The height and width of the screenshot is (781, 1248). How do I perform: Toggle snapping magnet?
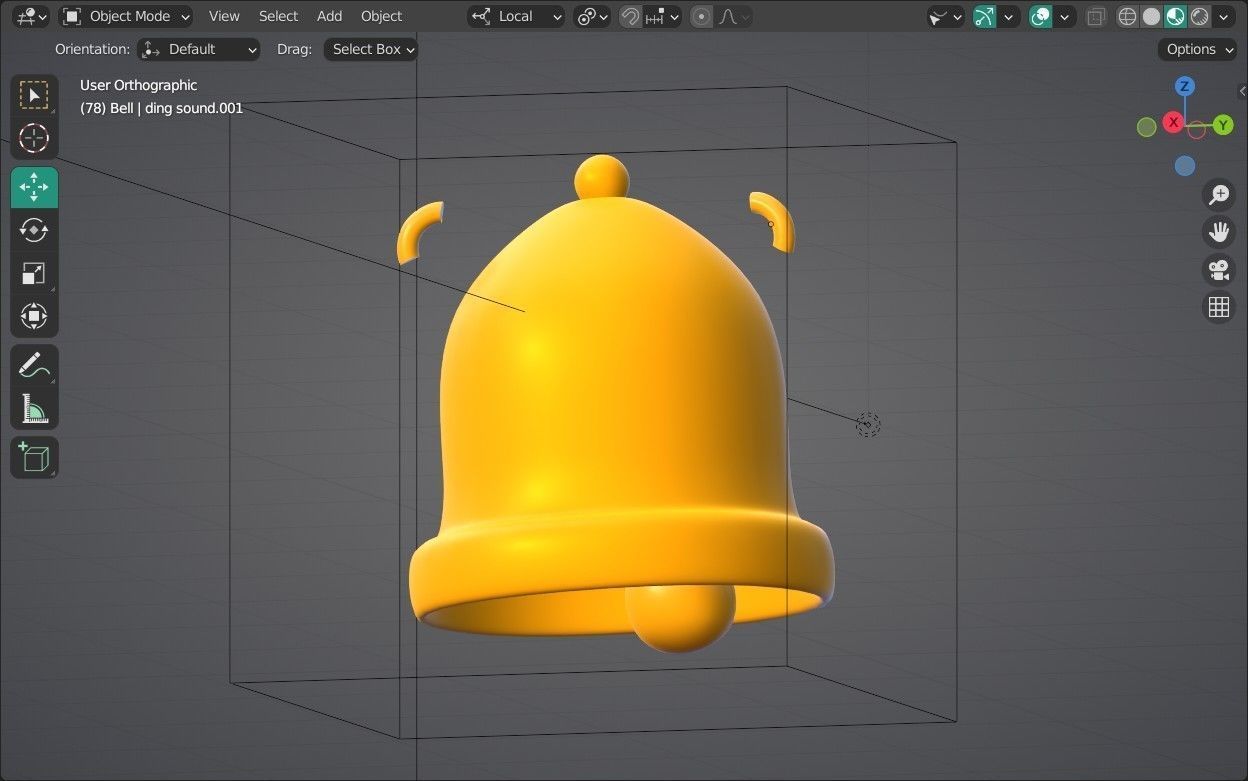(x=630, y=16)
